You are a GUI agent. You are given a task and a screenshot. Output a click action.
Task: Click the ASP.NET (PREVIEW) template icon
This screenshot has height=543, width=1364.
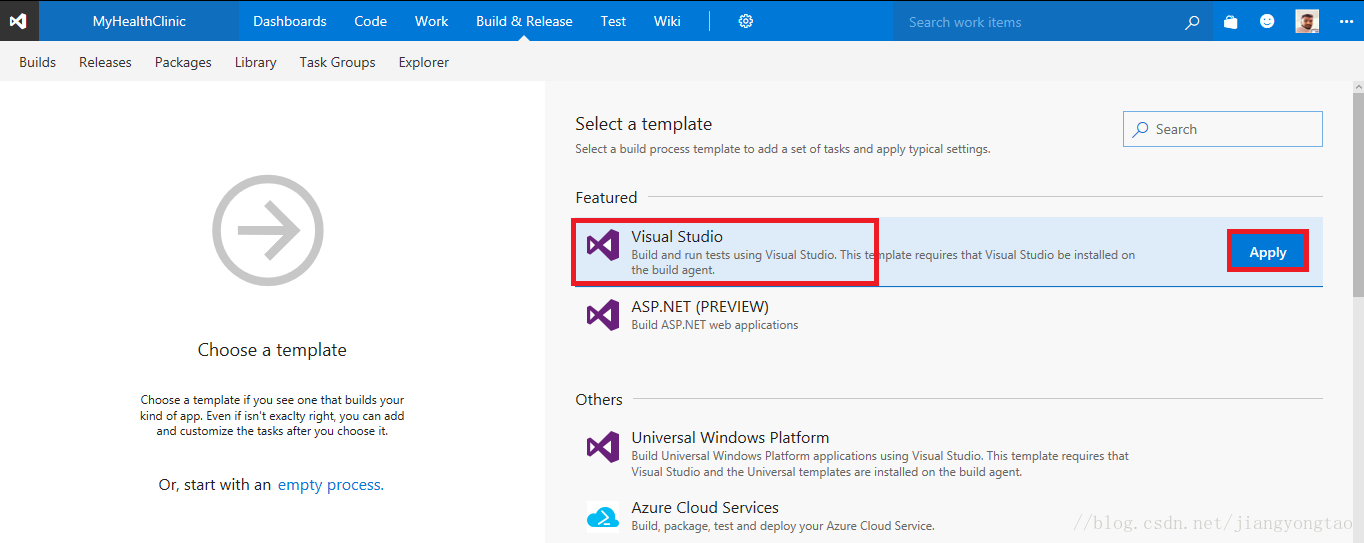pos(603,315)
